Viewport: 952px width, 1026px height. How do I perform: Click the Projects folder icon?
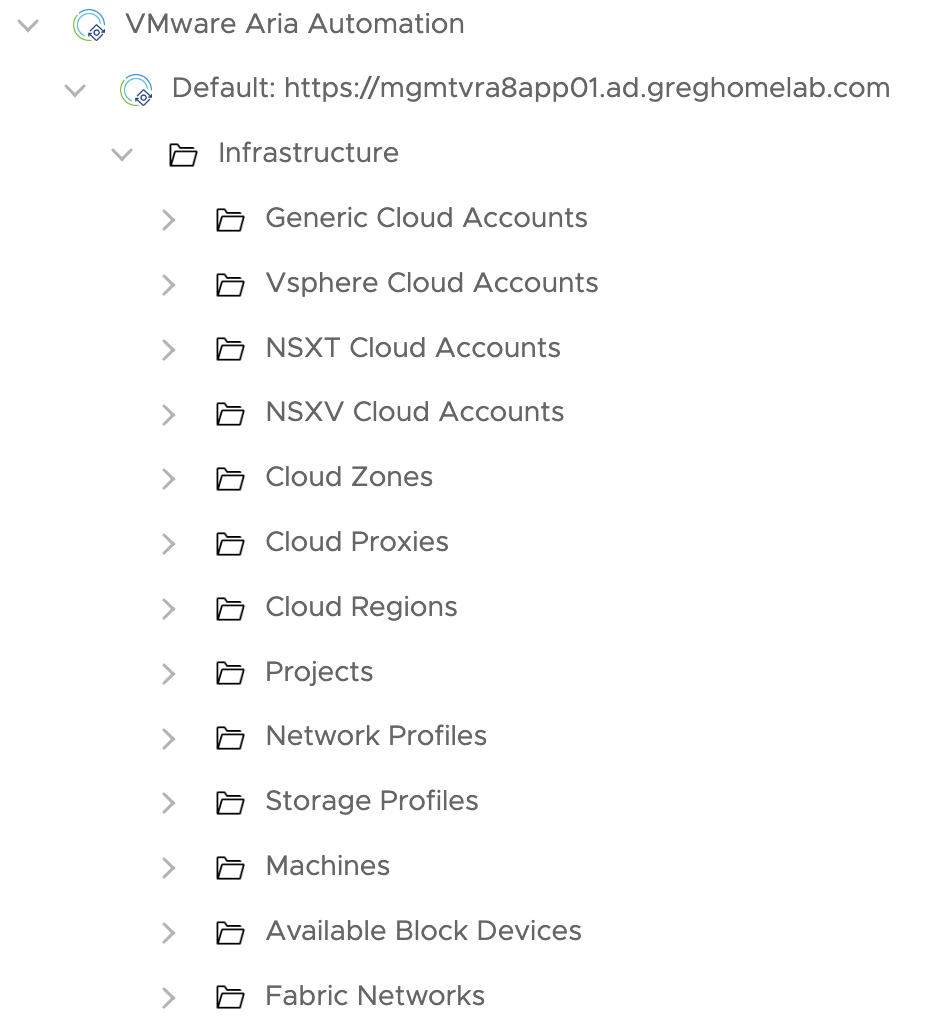230,673
